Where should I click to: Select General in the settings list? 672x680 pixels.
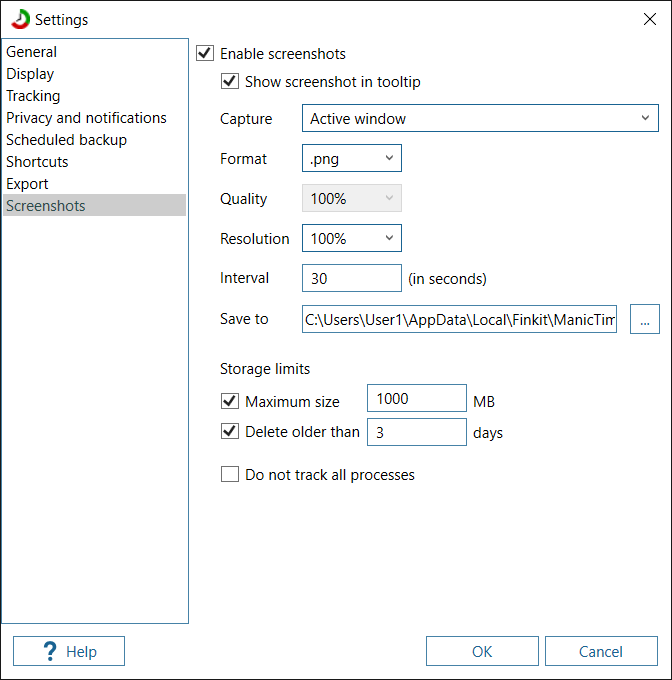(32, 52)
